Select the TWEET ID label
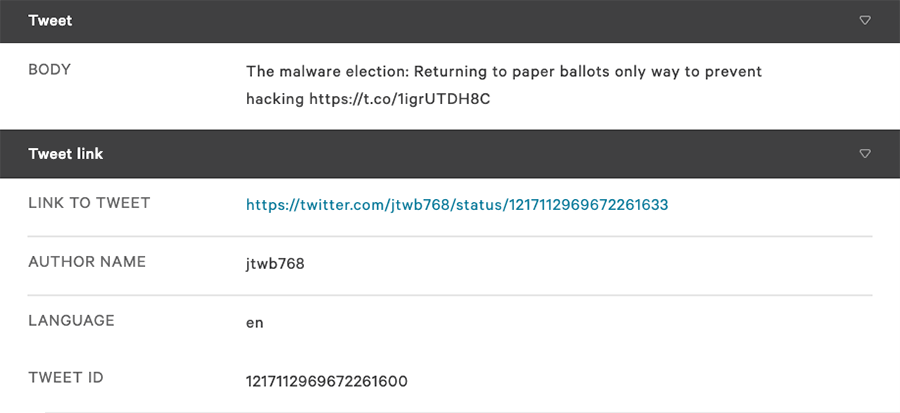900x413 pixels. click(x=66, y=378)
